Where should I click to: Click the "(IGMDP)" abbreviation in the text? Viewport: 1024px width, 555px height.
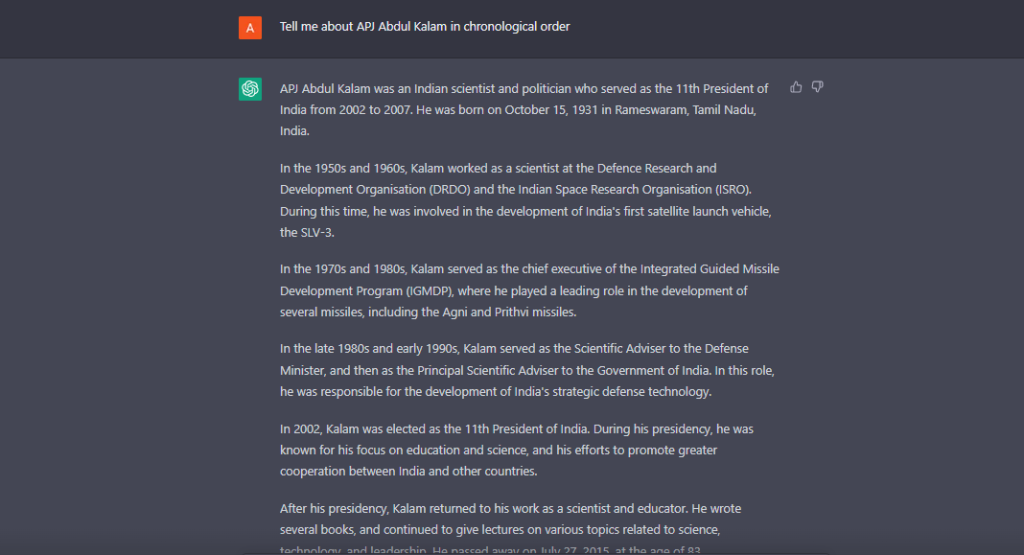pos(429,291)
